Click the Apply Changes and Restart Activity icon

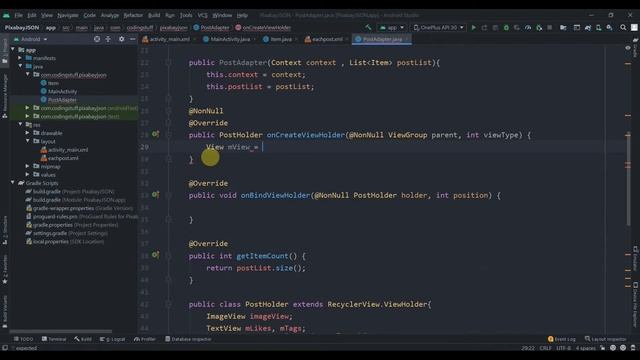pyautogui.click(x=484, y=27)
